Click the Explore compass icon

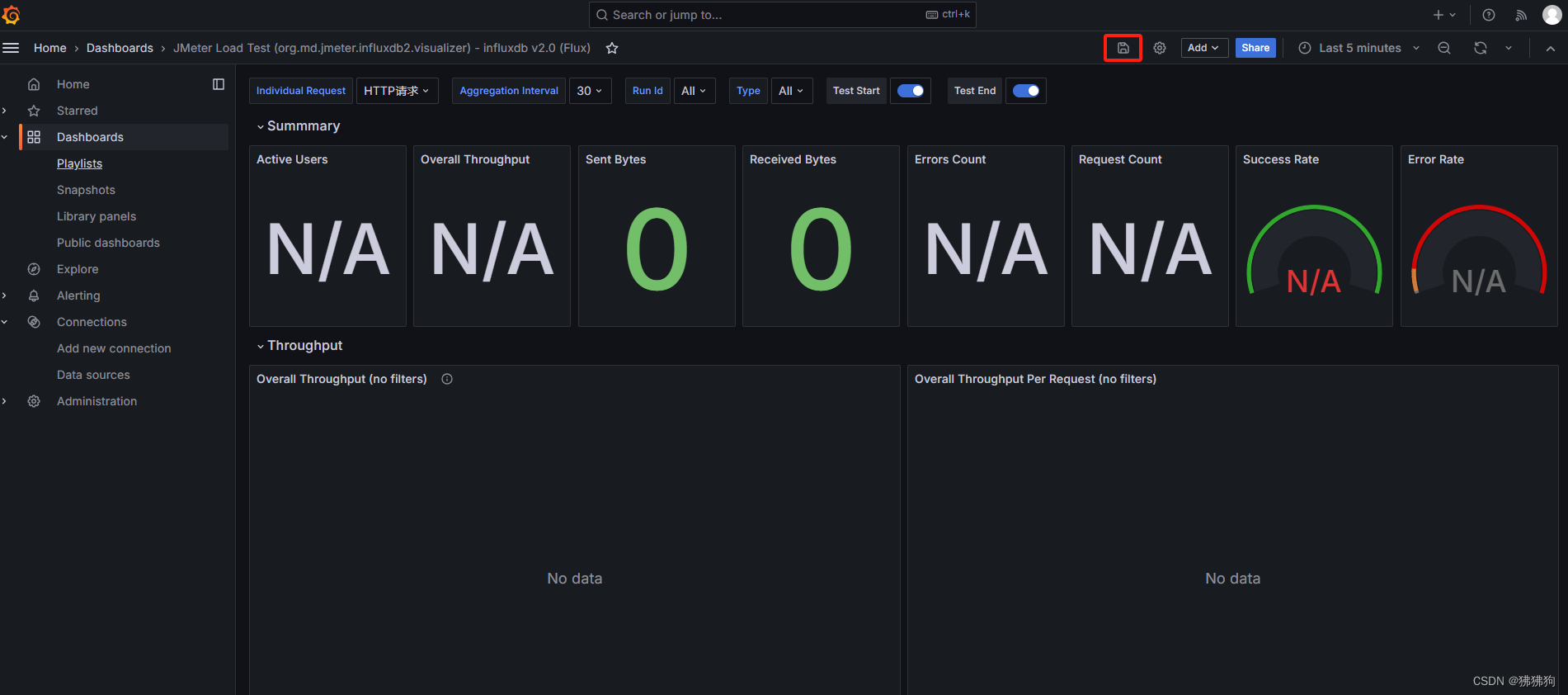pos(34,269)
